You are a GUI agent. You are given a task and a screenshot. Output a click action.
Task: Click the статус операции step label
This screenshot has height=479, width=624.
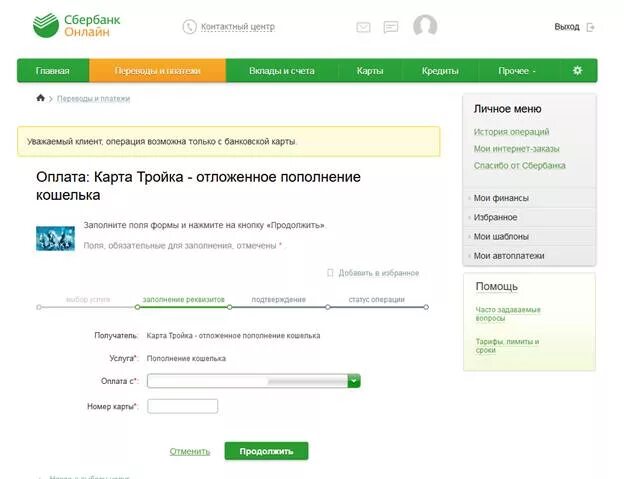[376, 299]
